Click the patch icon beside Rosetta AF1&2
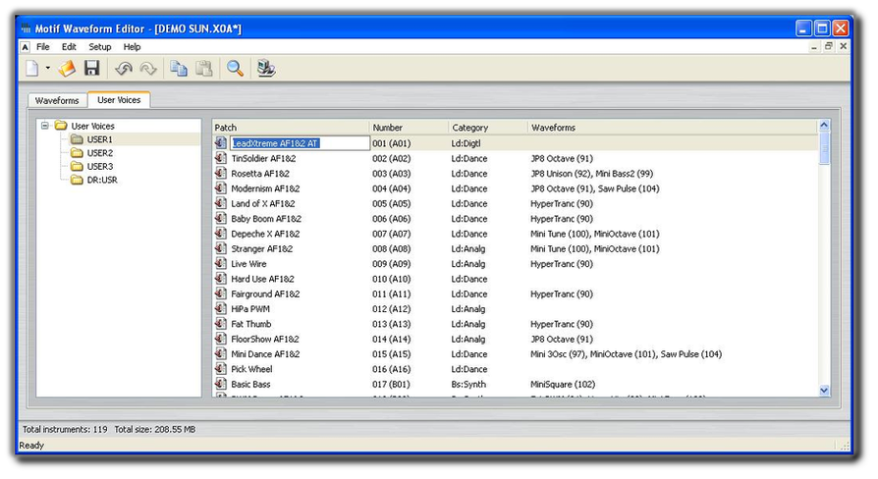Image resolution: width=878 pixels, height=479 pixels. (221, 174)
